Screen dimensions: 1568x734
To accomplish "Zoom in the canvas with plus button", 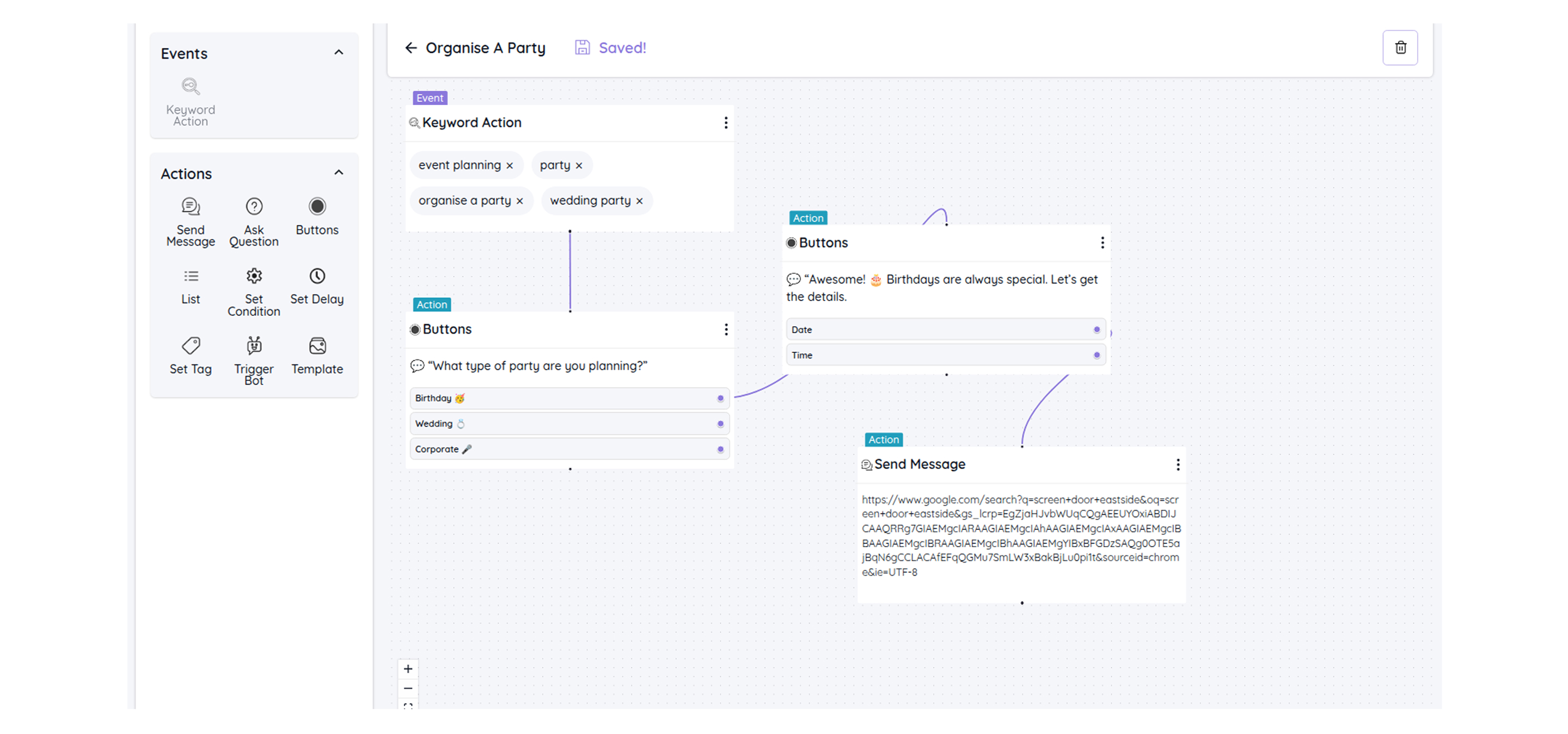I will point(408,669).
